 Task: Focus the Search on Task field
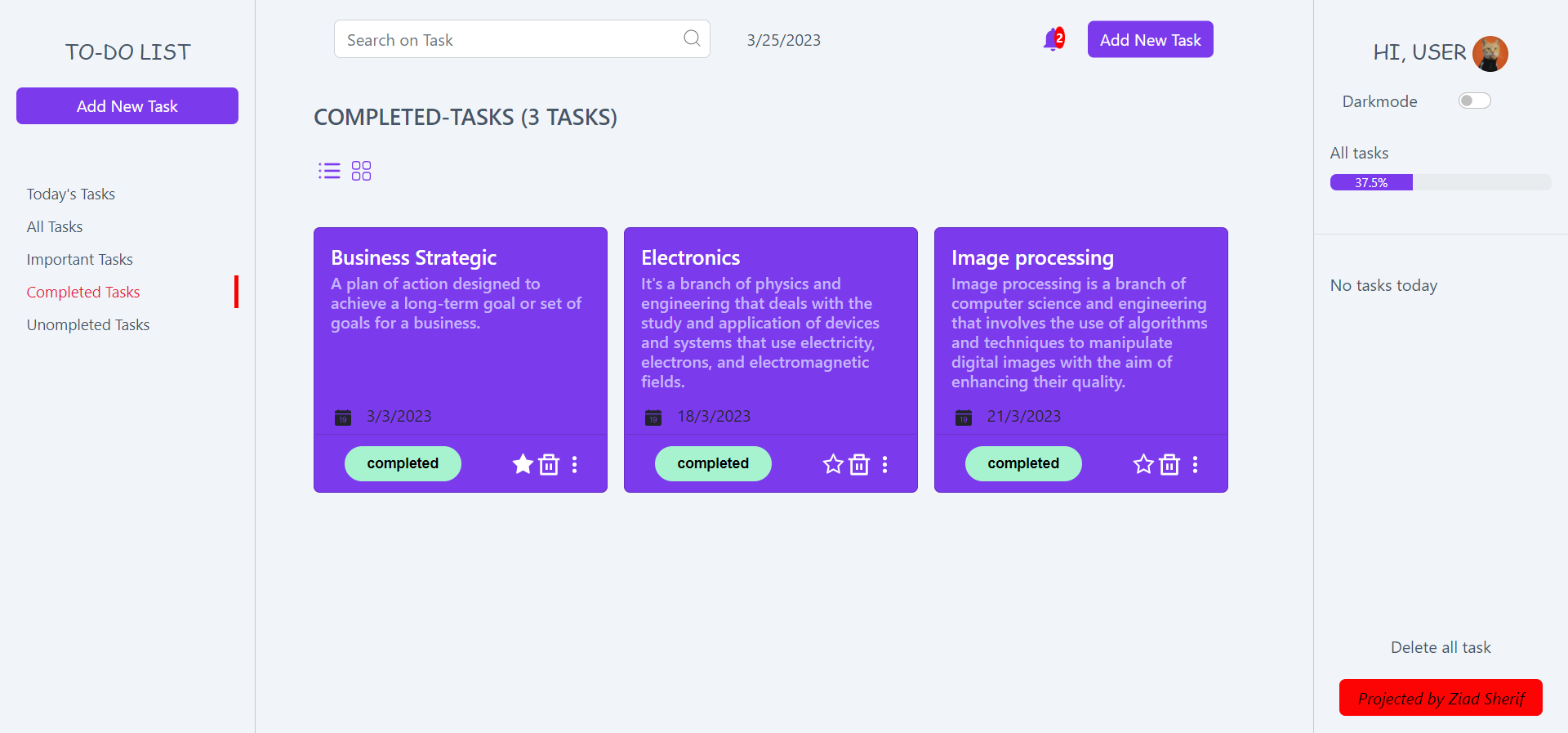tap(522, 39)
